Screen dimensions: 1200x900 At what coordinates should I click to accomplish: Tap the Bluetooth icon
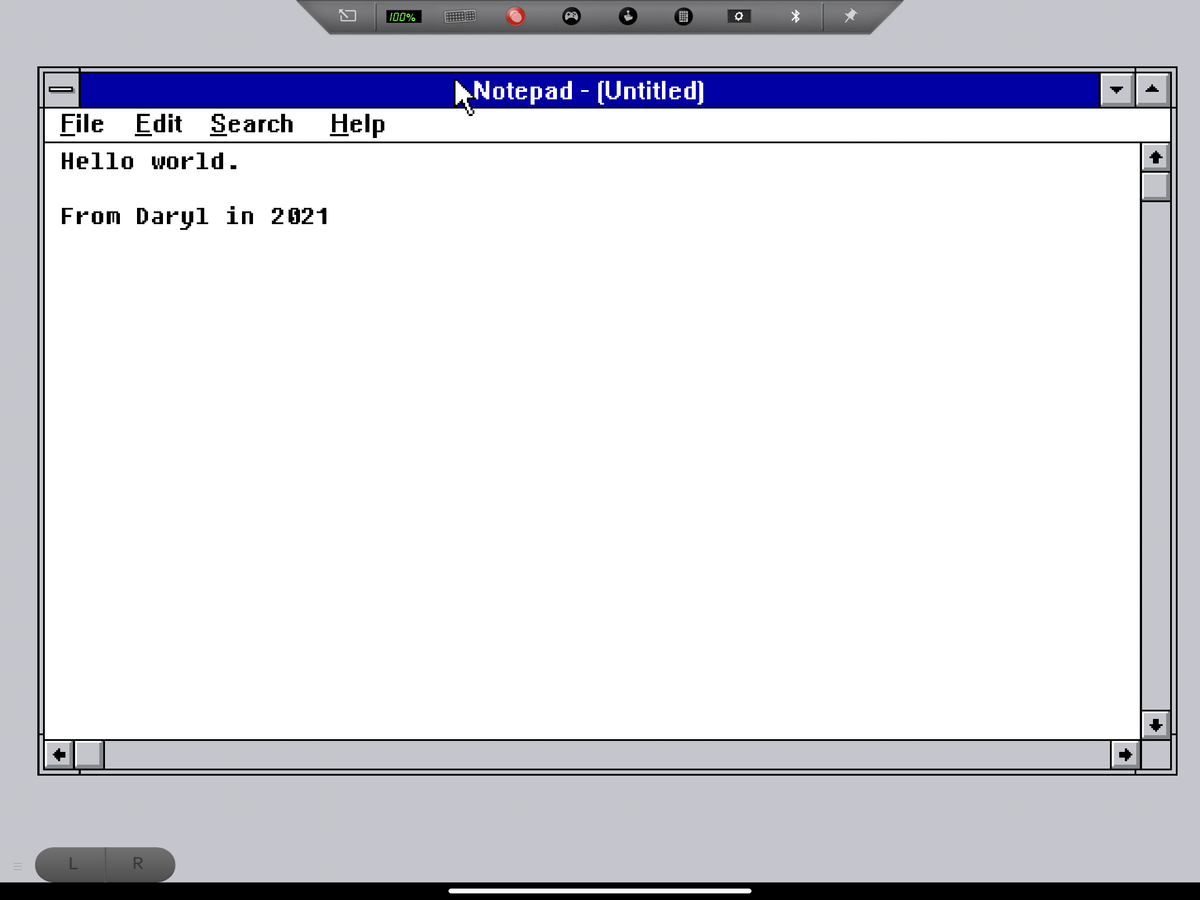795,16
